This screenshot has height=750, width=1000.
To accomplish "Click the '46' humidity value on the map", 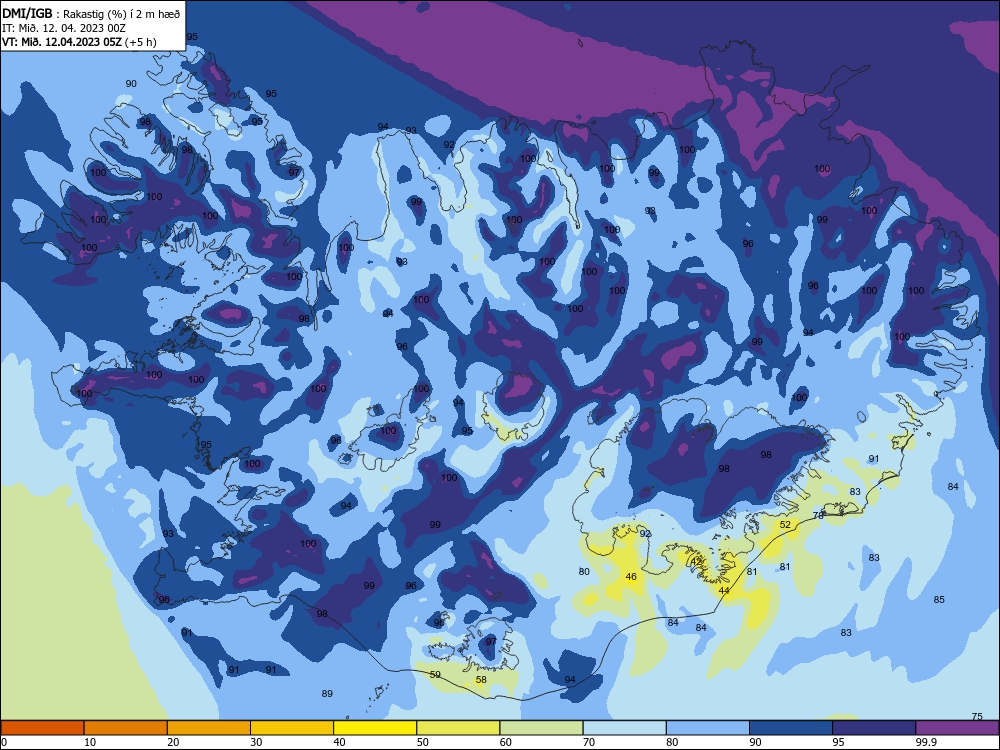I will (x=631, y=577).
